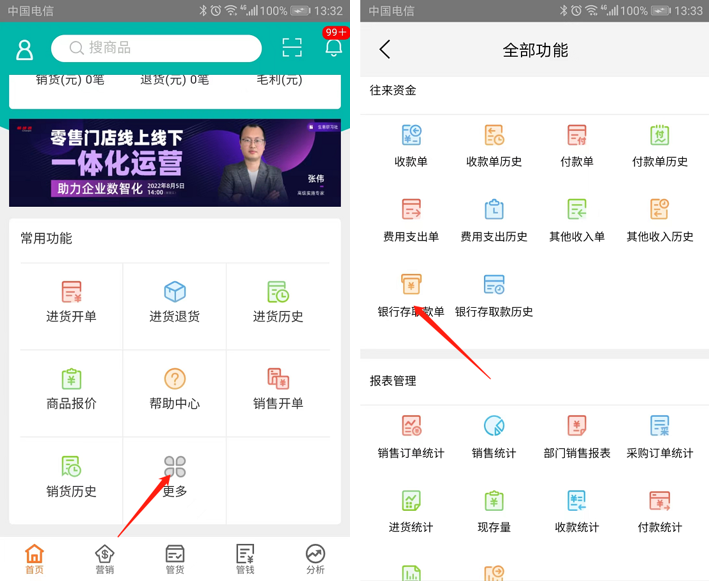Open 采购订单统计 report
This screenshot has width=711, height=581.
click(660, 437)
